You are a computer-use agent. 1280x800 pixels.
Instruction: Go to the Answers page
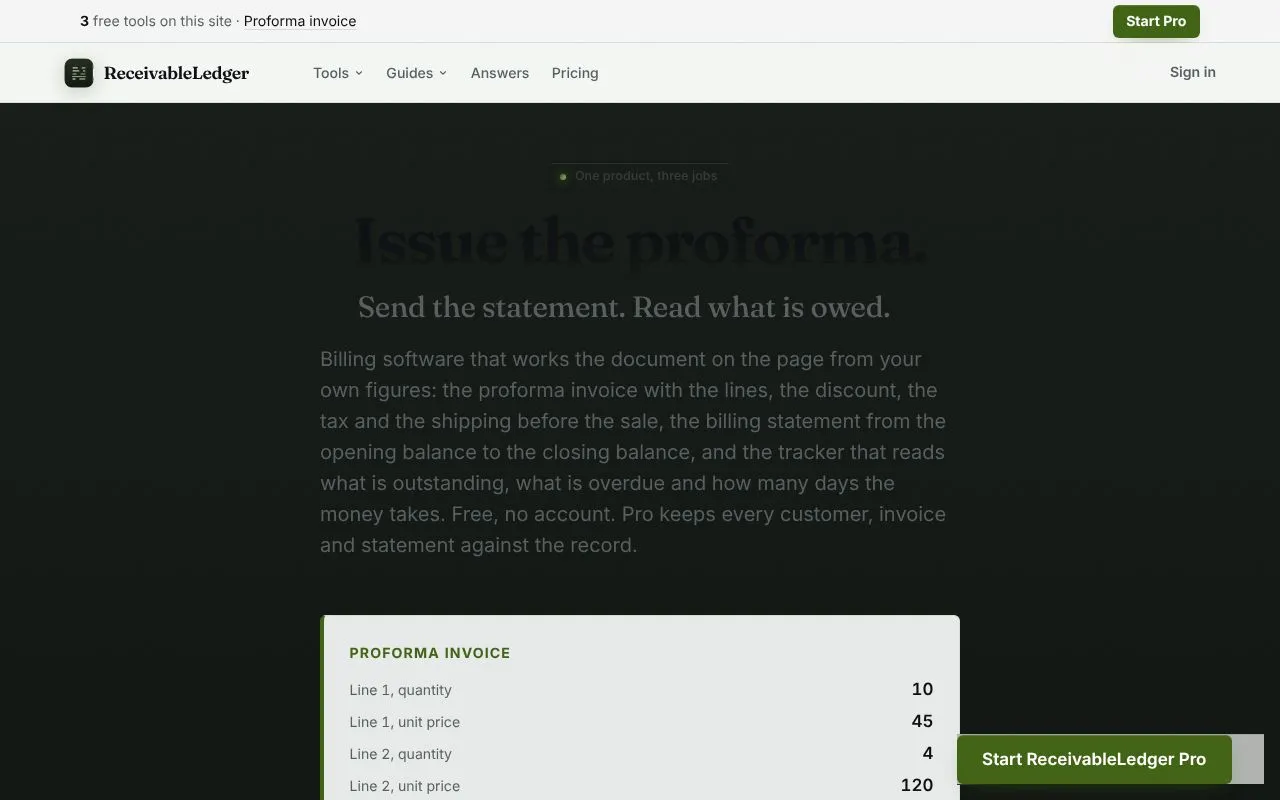500,73
